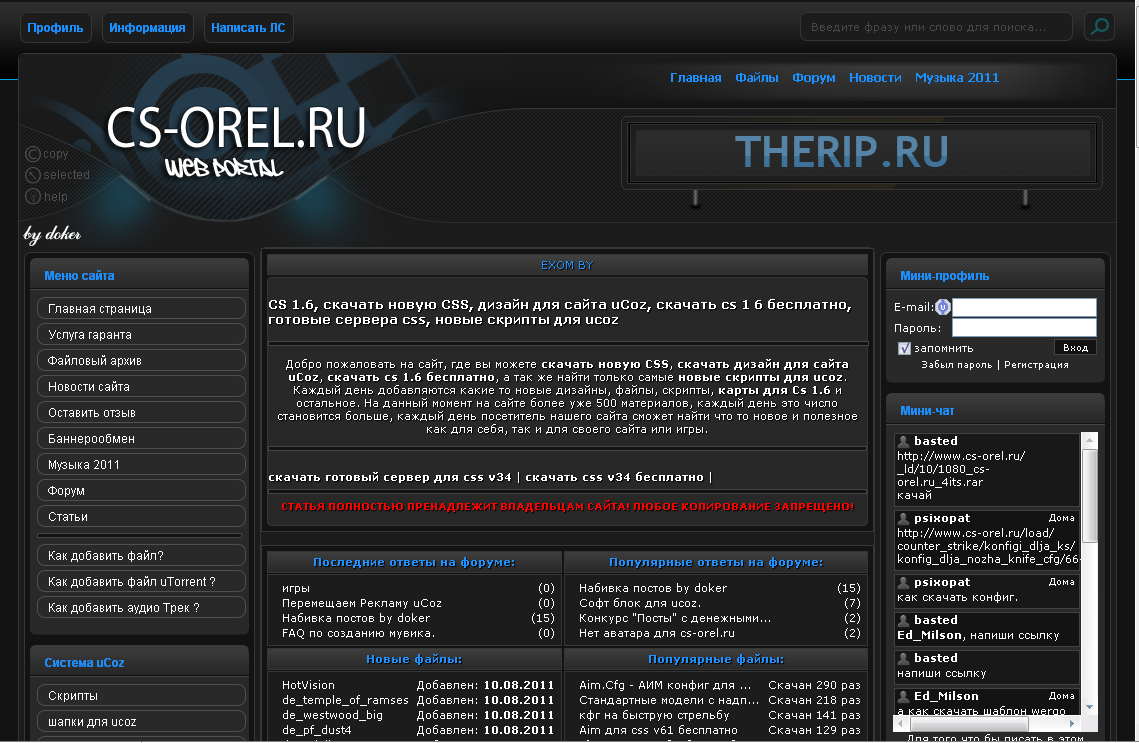This screenshot has width=1139, height=743.
Task: Open Файловый архив menu item
Action: click(x=141, y=361)
